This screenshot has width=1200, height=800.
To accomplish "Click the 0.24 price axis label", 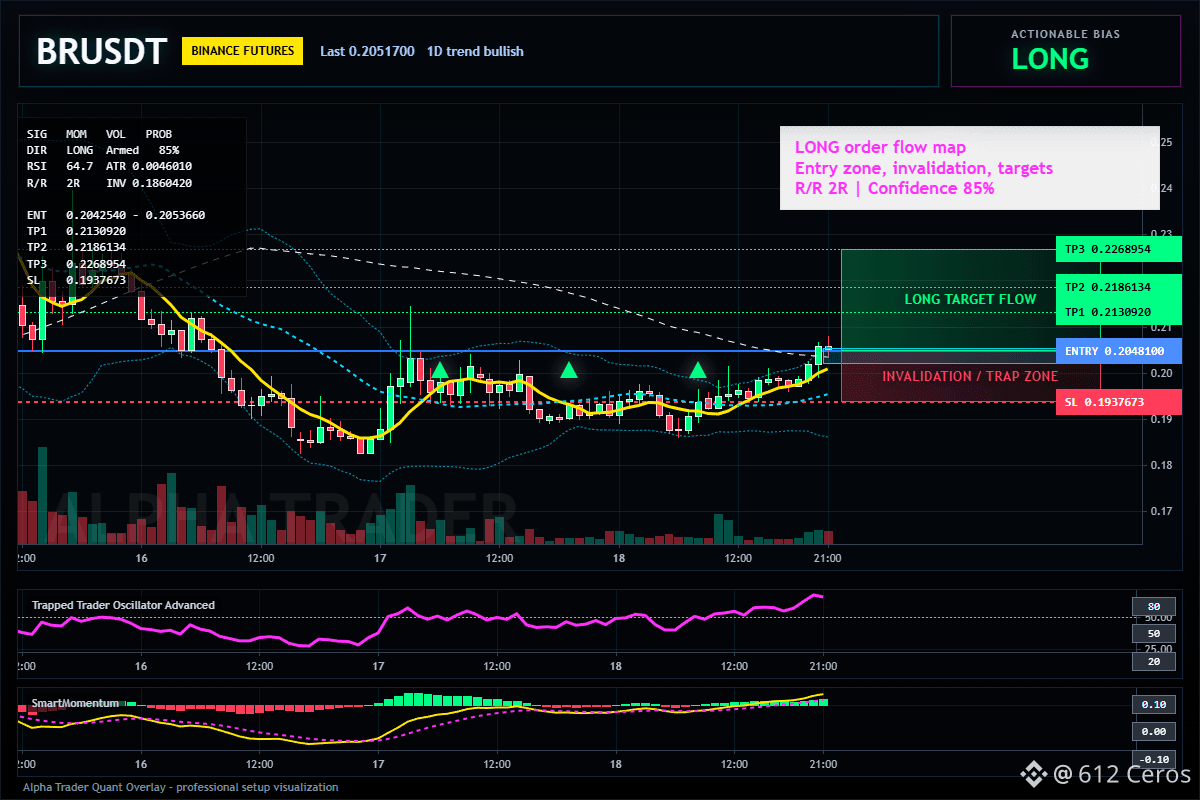I will 1163,189.
